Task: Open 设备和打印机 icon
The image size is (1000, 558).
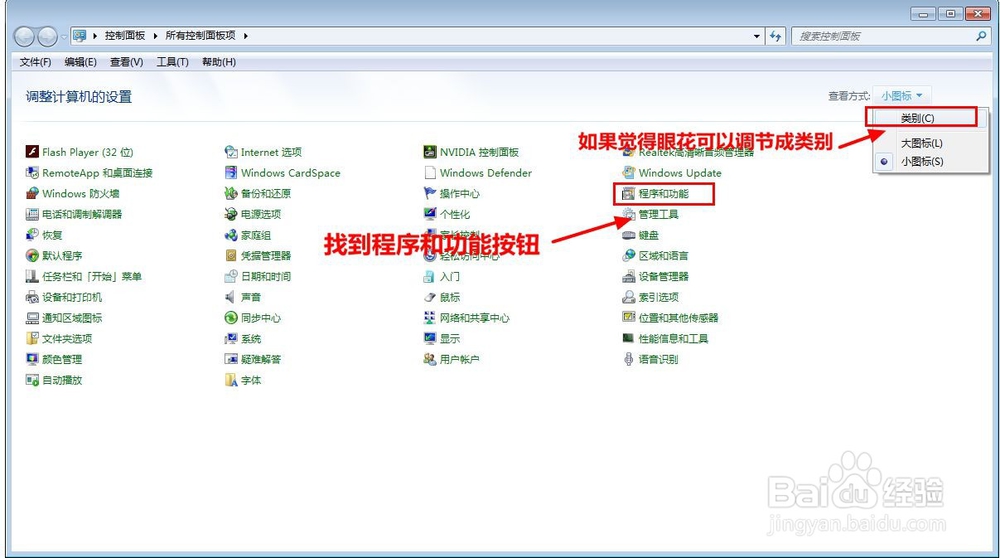Action: click(x=32, y=297)
